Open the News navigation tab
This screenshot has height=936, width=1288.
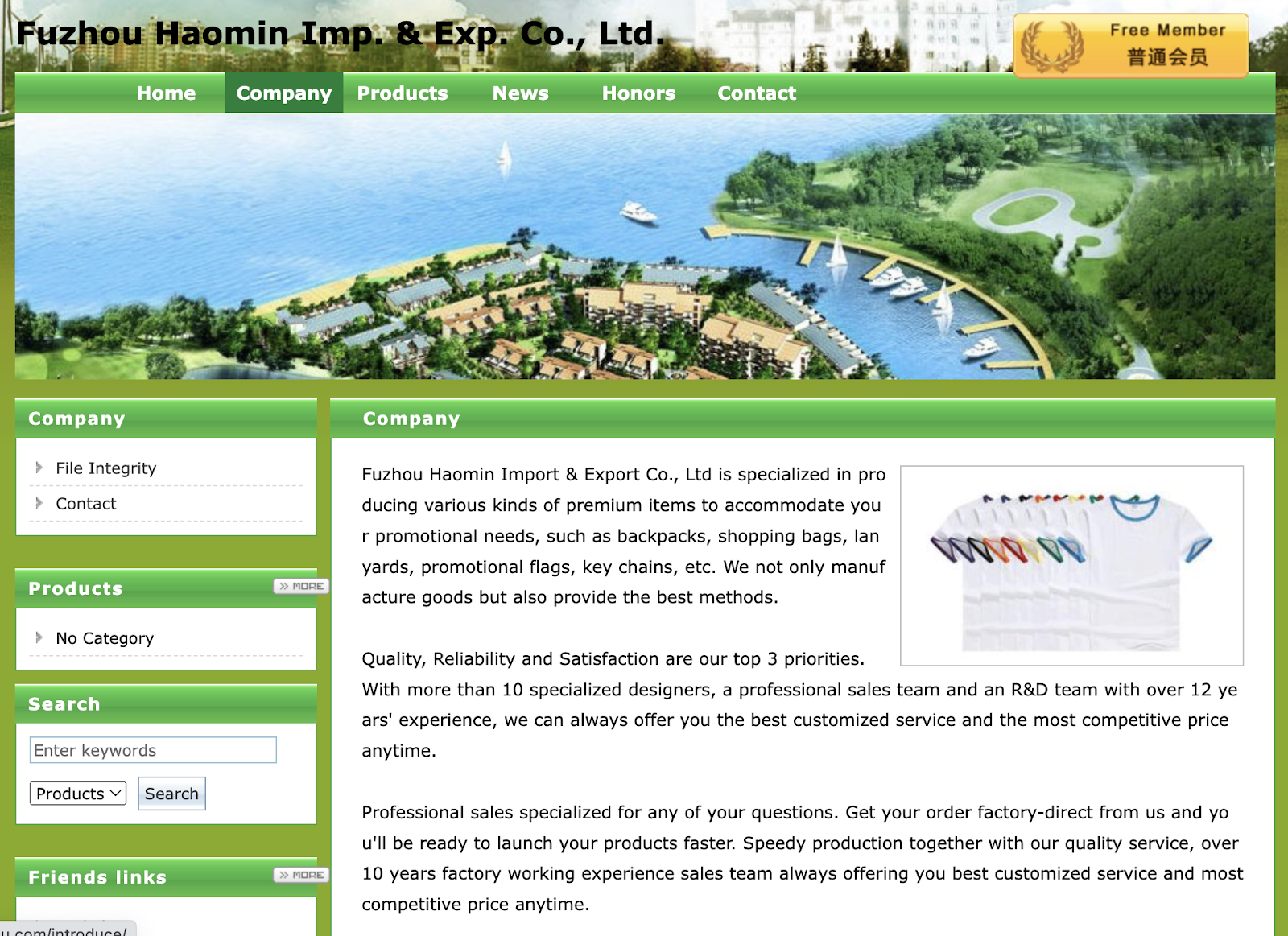click(521, 93)
